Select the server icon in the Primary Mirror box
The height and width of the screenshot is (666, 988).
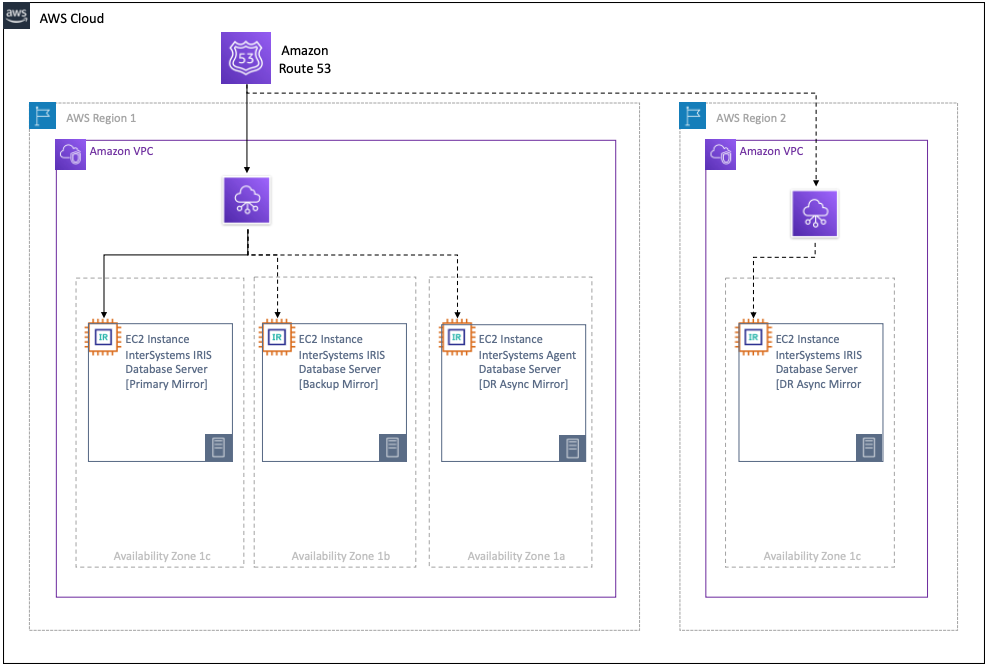tap(218, 448)
